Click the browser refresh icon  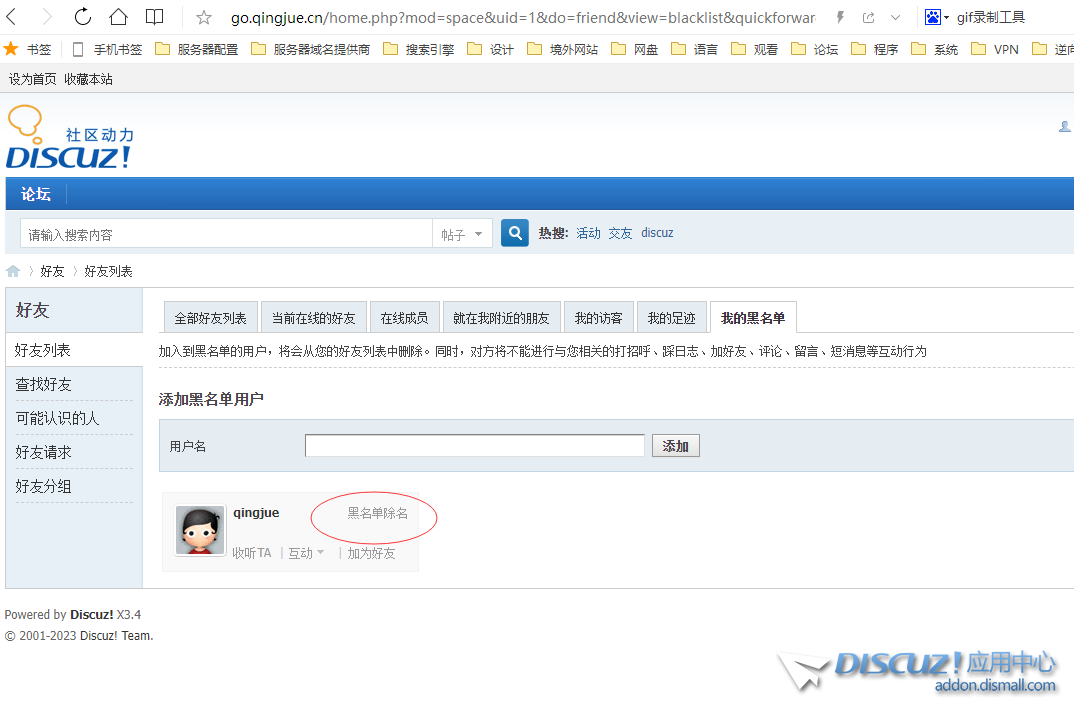pos(83,17)
